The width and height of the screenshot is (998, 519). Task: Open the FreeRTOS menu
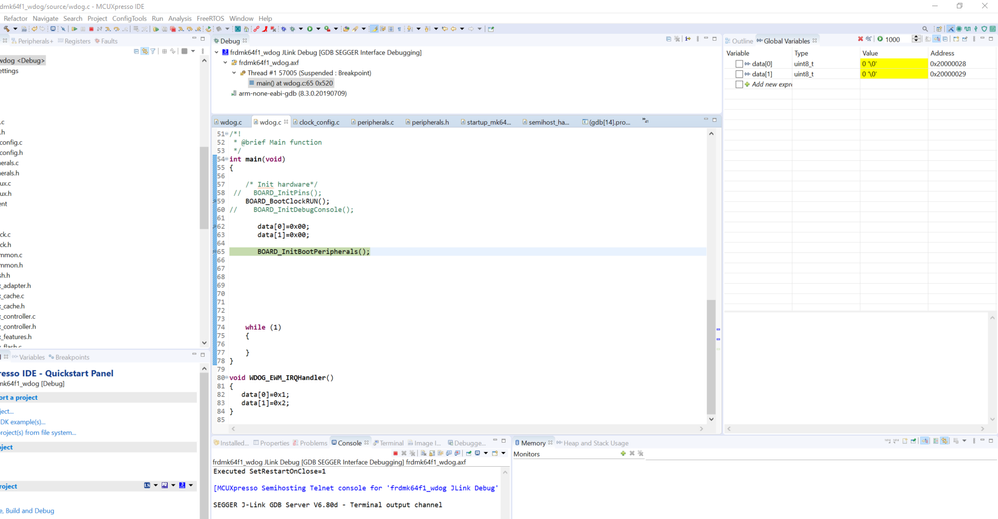click(210, 18)
